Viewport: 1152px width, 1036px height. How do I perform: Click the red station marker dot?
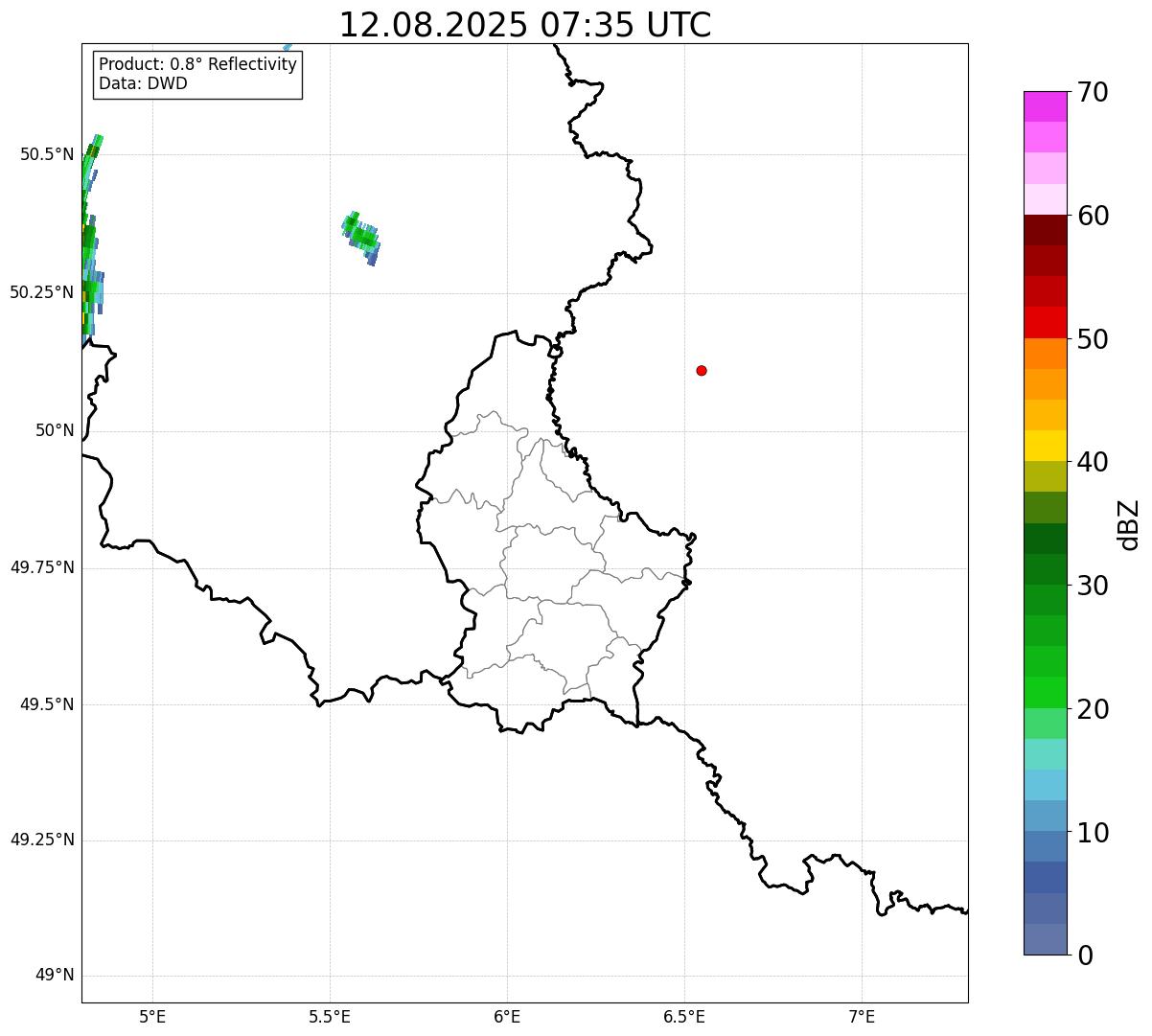702,371
